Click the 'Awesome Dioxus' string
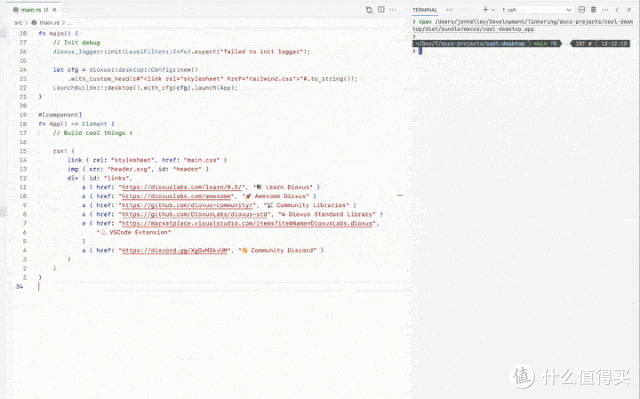Image resolution: width=640 pixels, height=399 pixels. click(x=276, y=196)
